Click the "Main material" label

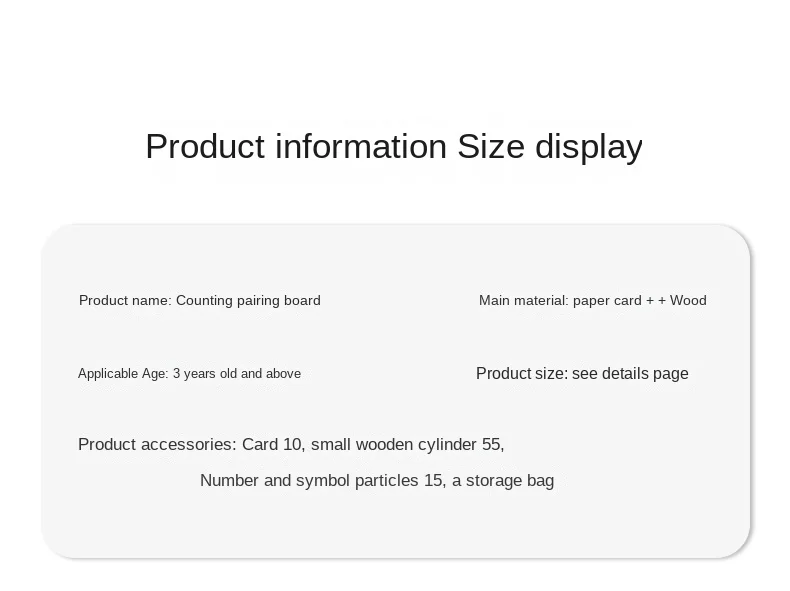coord(524,300)
